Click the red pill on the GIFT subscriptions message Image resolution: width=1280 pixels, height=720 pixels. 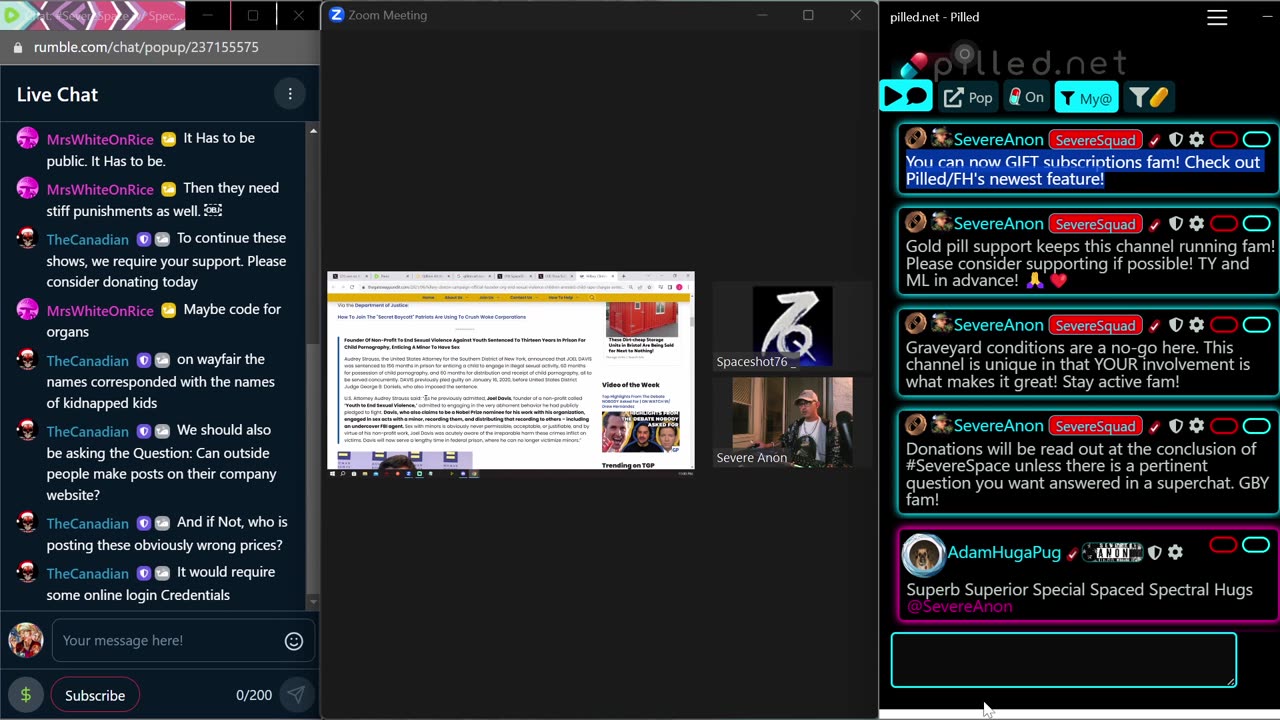(x=1224, y=139)
